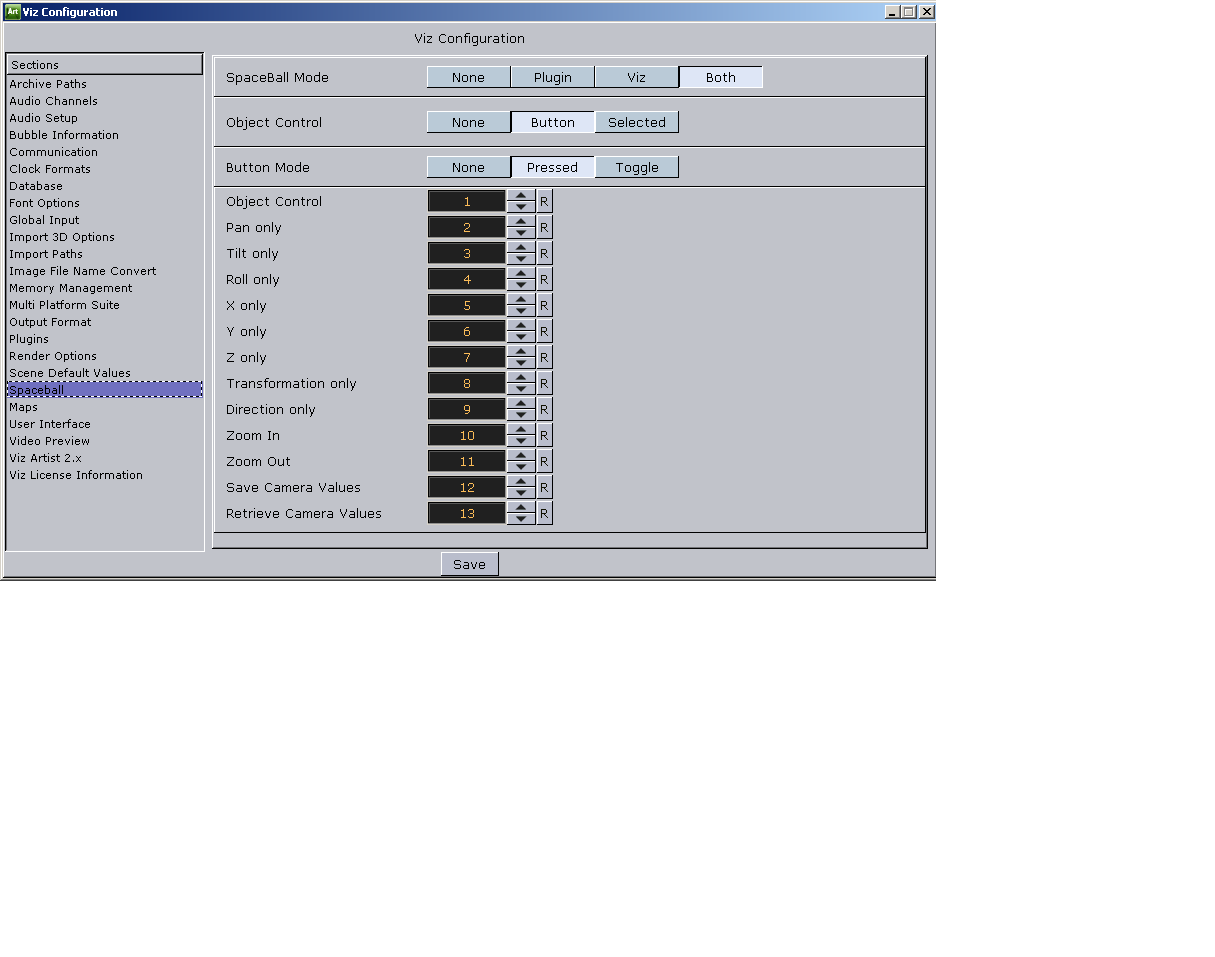Set SpaceBall Mode to Plugin

pyautogui.click(x=552, y=78)
